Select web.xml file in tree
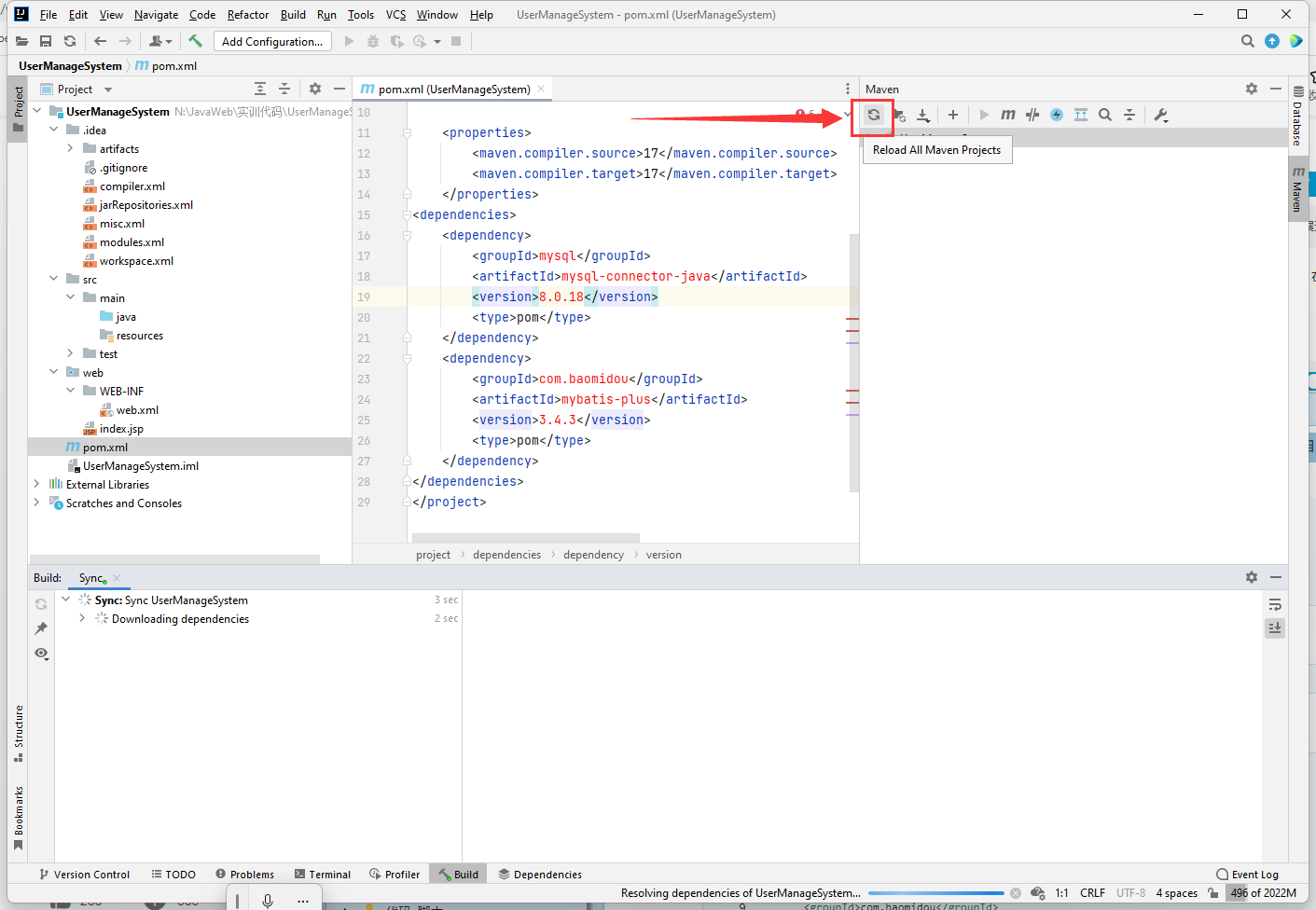This screenshot has height=910, width=1316. (137, 410)
